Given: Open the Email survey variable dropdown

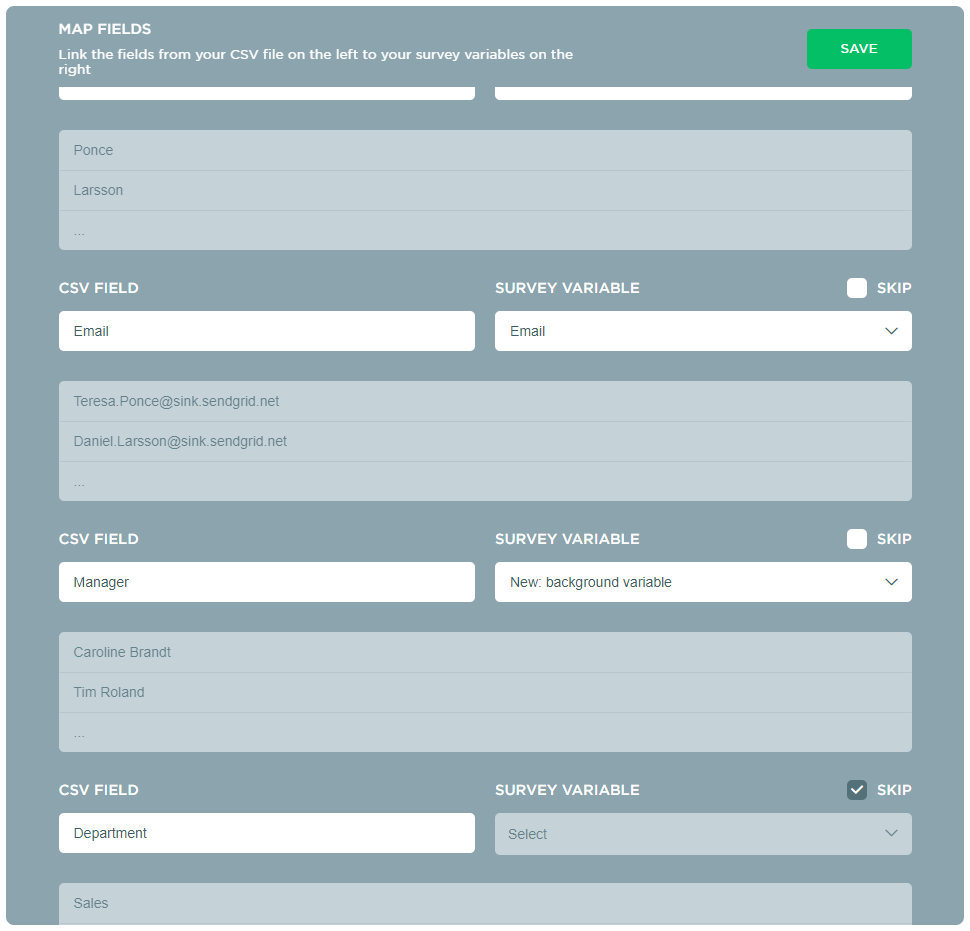Looking at the screenshot, I should point(703,331).
